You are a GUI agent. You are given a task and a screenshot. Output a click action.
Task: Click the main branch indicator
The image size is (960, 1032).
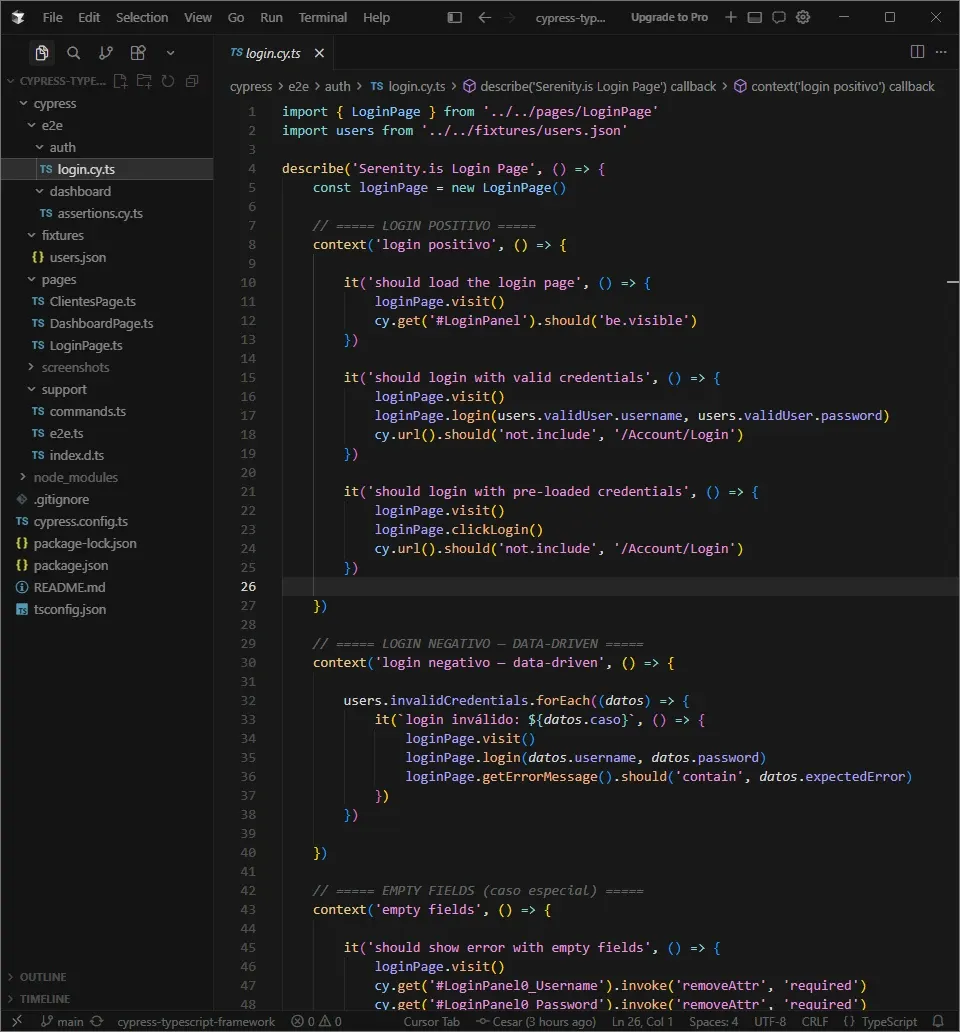[x=63, y=1021]
